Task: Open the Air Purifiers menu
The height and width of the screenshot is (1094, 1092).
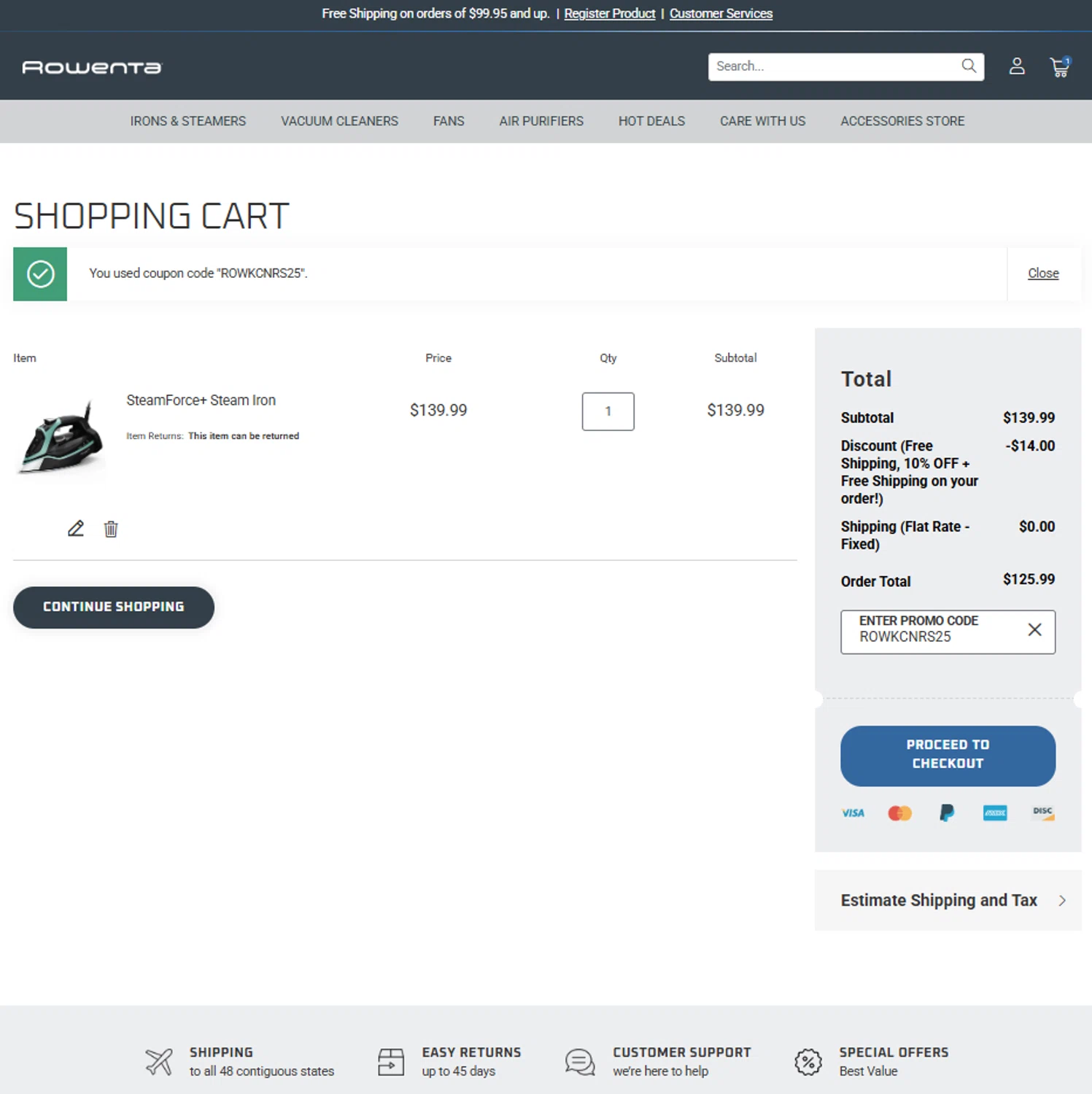Action: [x=541, y=121]
